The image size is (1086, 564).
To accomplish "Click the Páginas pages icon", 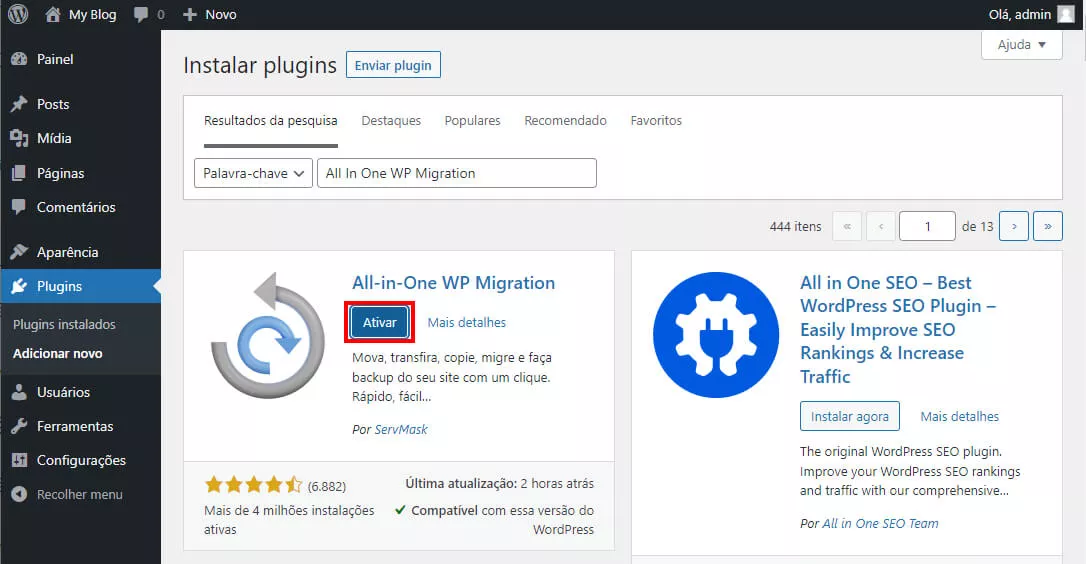I will pyautogui.click(x=19, y=173).
